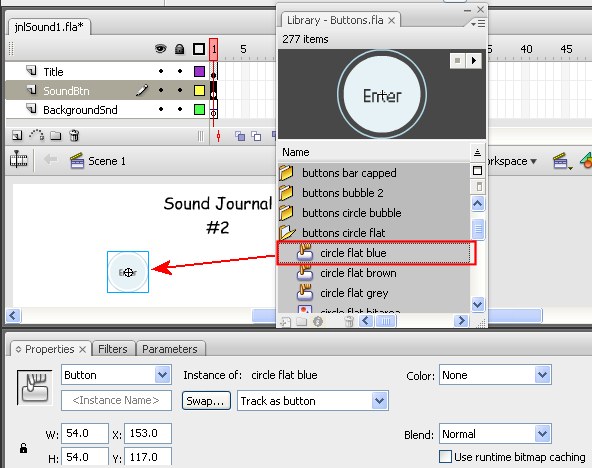Open the Button symbol type dropdown
Viewport: 592px width, 468px height.
(116, 375)
